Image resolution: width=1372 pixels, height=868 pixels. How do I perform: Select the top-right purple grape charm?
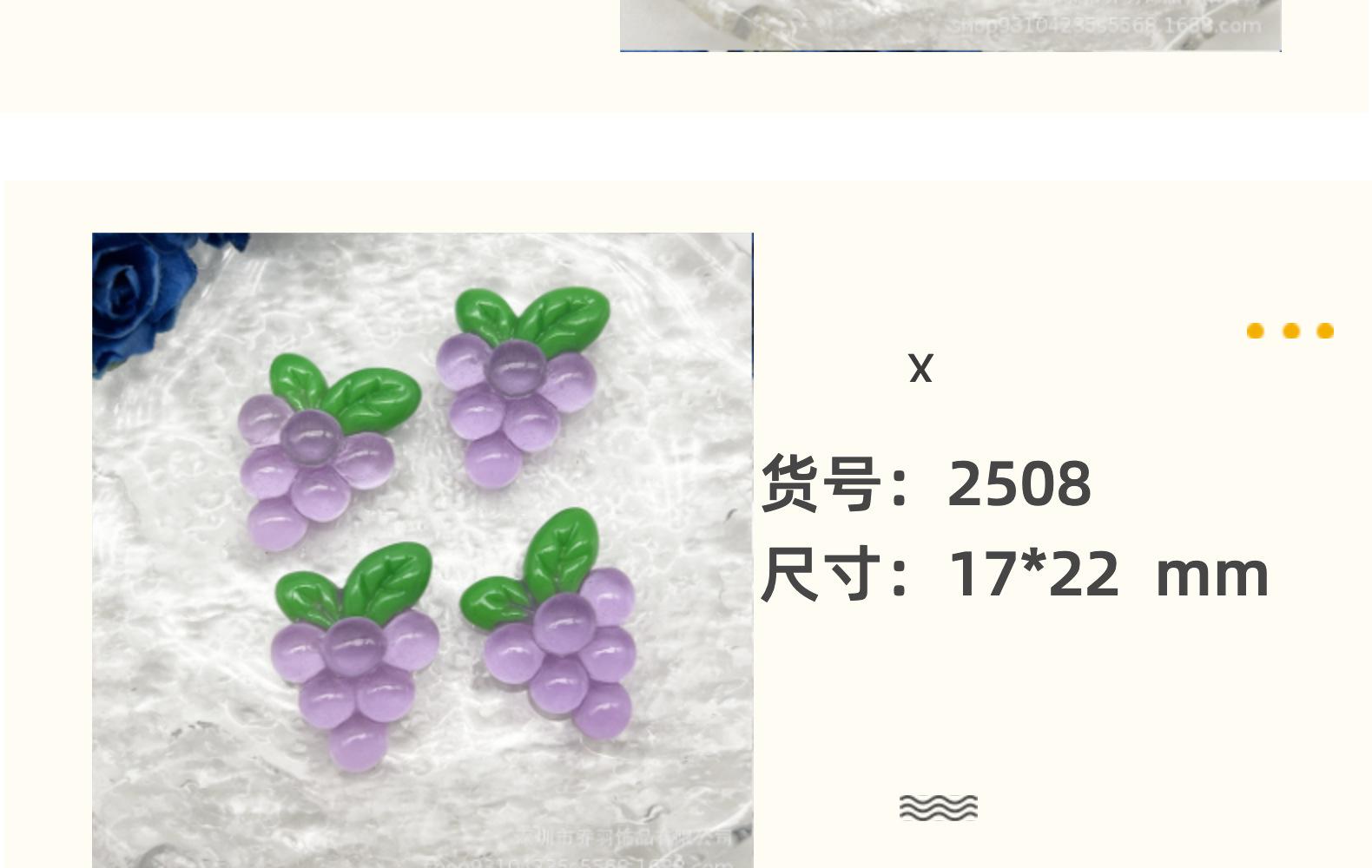(x=523, y=386)
